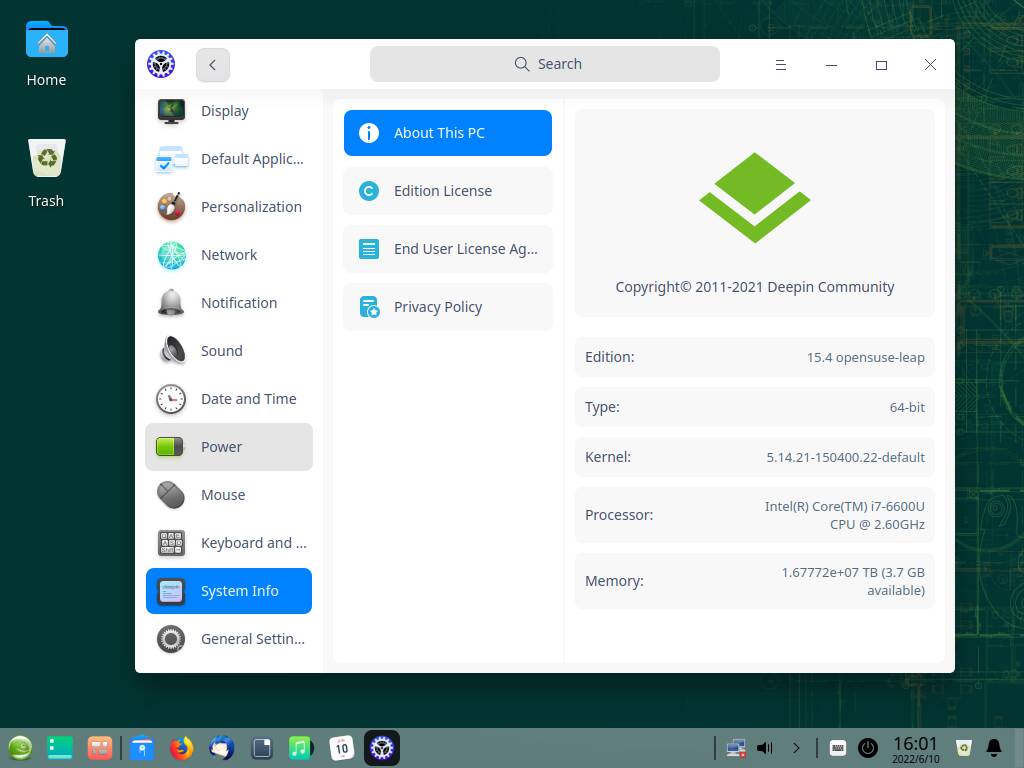Viewport: 1024px width, 768px height.
Task: Open the Privacy Policy page
Action: coord(438,307)
